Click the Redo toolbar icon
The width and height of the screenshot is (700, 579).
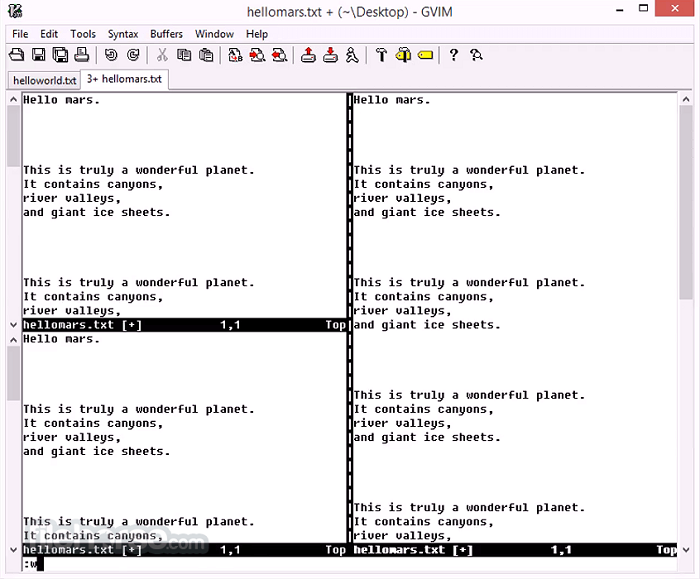[133, 55]
